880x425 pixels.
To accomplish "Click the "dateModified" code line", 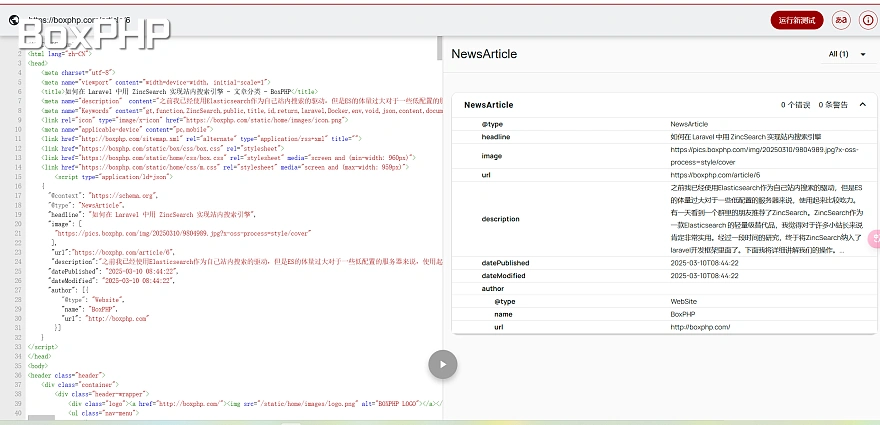I will tap(112, 280).
